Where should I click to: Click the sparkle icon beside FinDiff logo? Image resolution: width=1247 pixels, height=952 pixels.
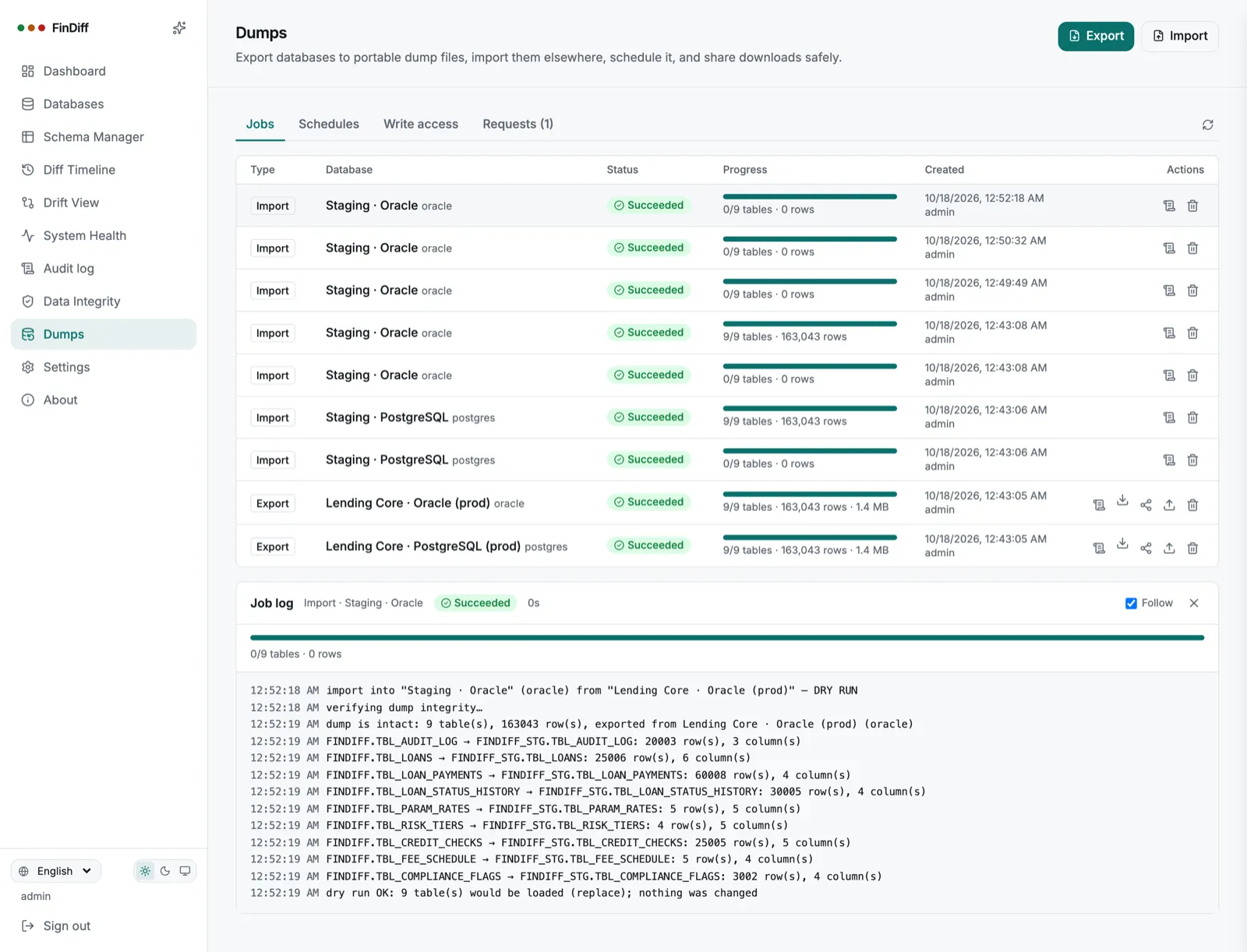pos(179,28)
